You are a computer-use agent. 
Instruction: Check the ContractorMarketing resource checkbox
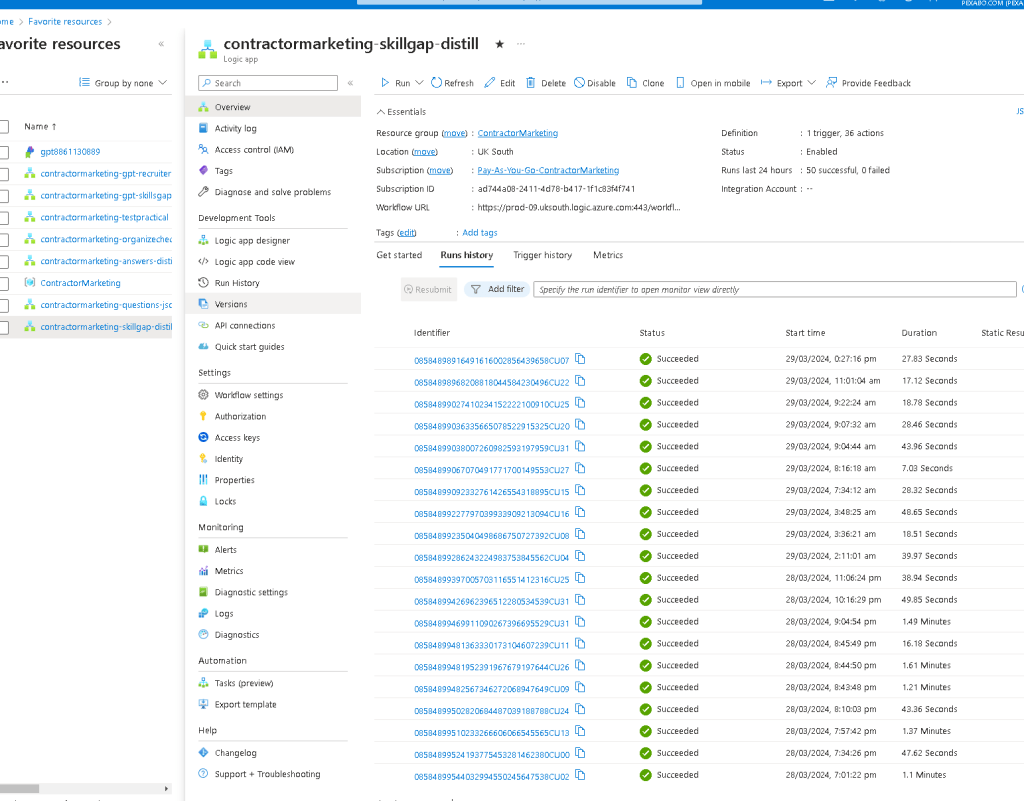coord(3,283)
